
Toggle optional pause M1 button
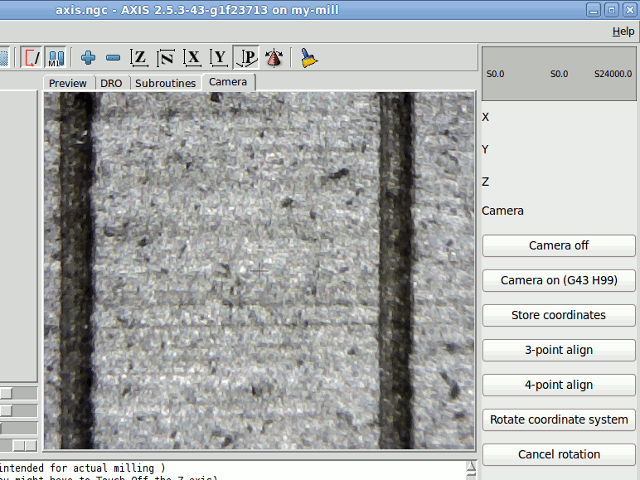click(x=56, y=58)
